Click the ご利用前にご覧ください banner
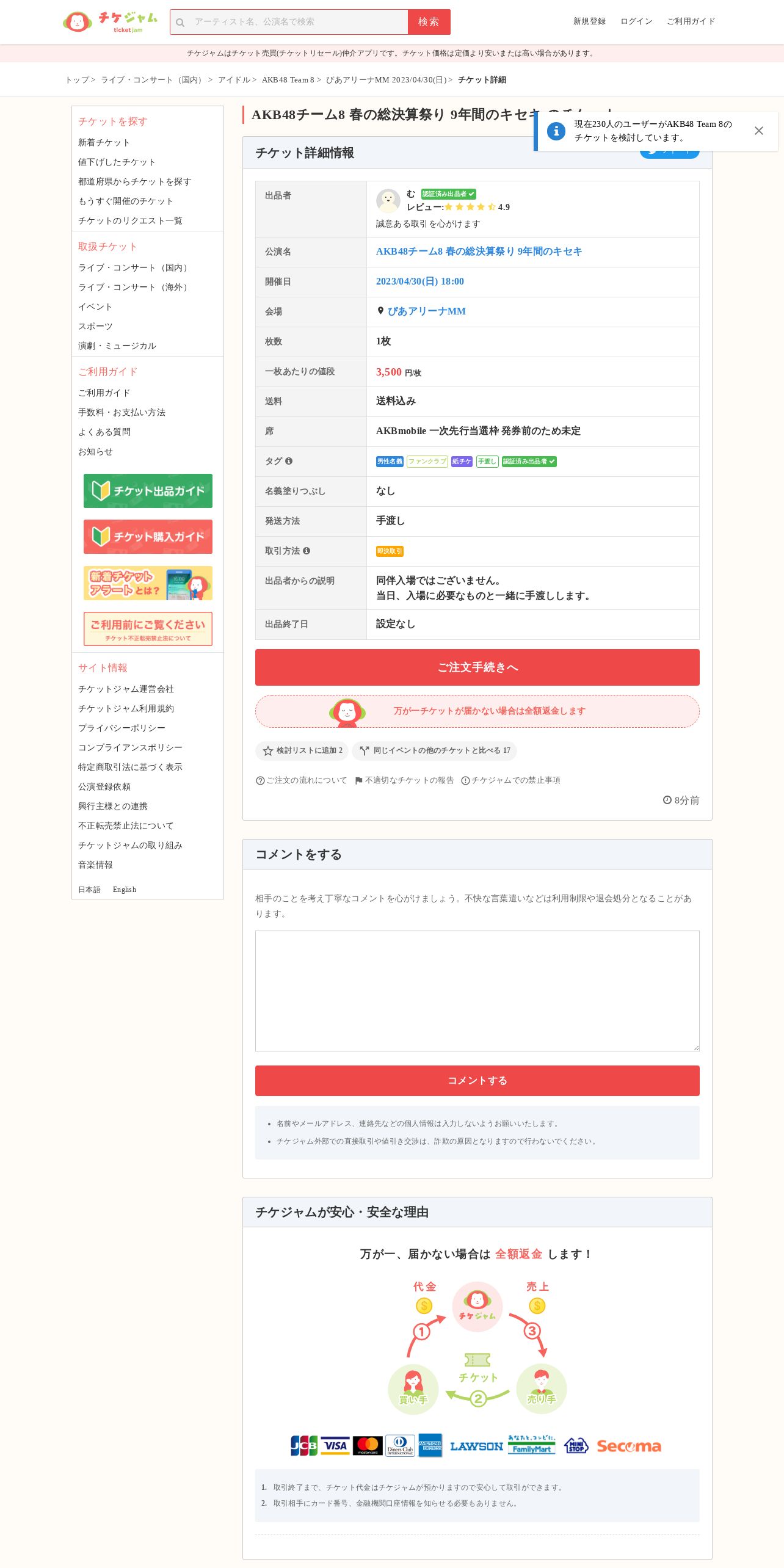 coord(148,629)
